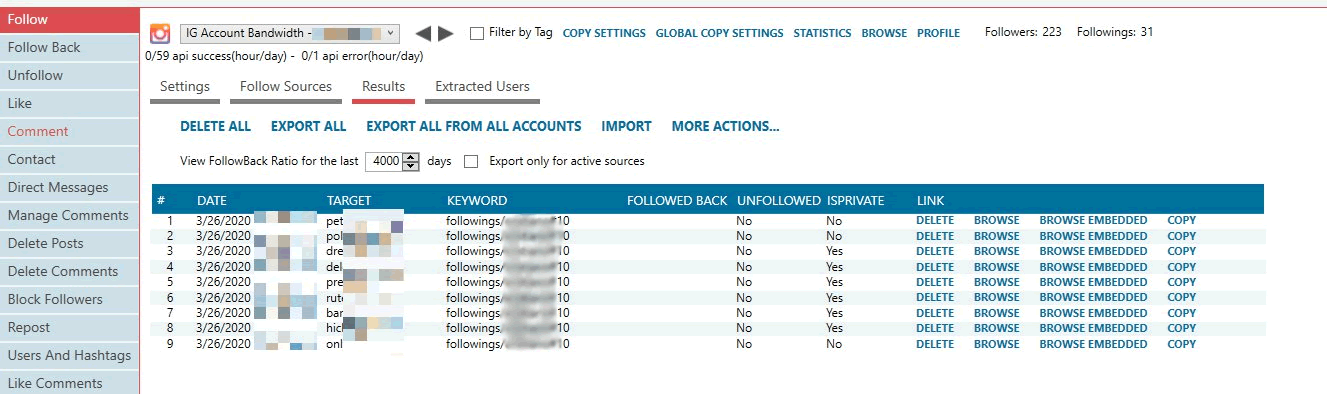This screenshot has width=1327, height=394.
Task: Sort by the FOLLOWED BACK column header
Action: pyautogui.click(x=677, y=201)
